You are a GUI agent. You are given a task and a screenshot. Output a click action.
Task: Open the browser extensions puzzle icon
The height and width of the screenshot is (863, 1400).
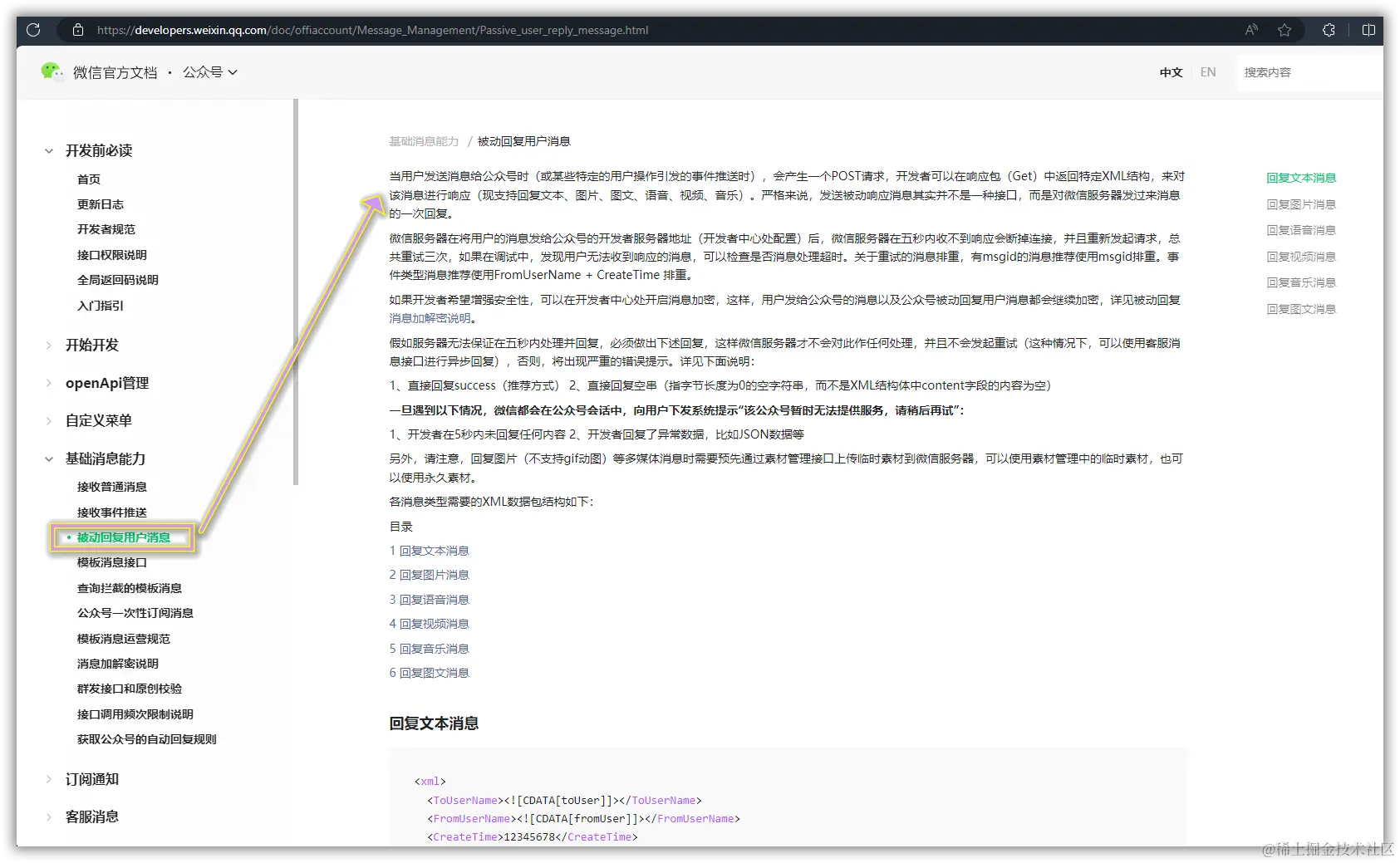click(x=1329, y=30)
